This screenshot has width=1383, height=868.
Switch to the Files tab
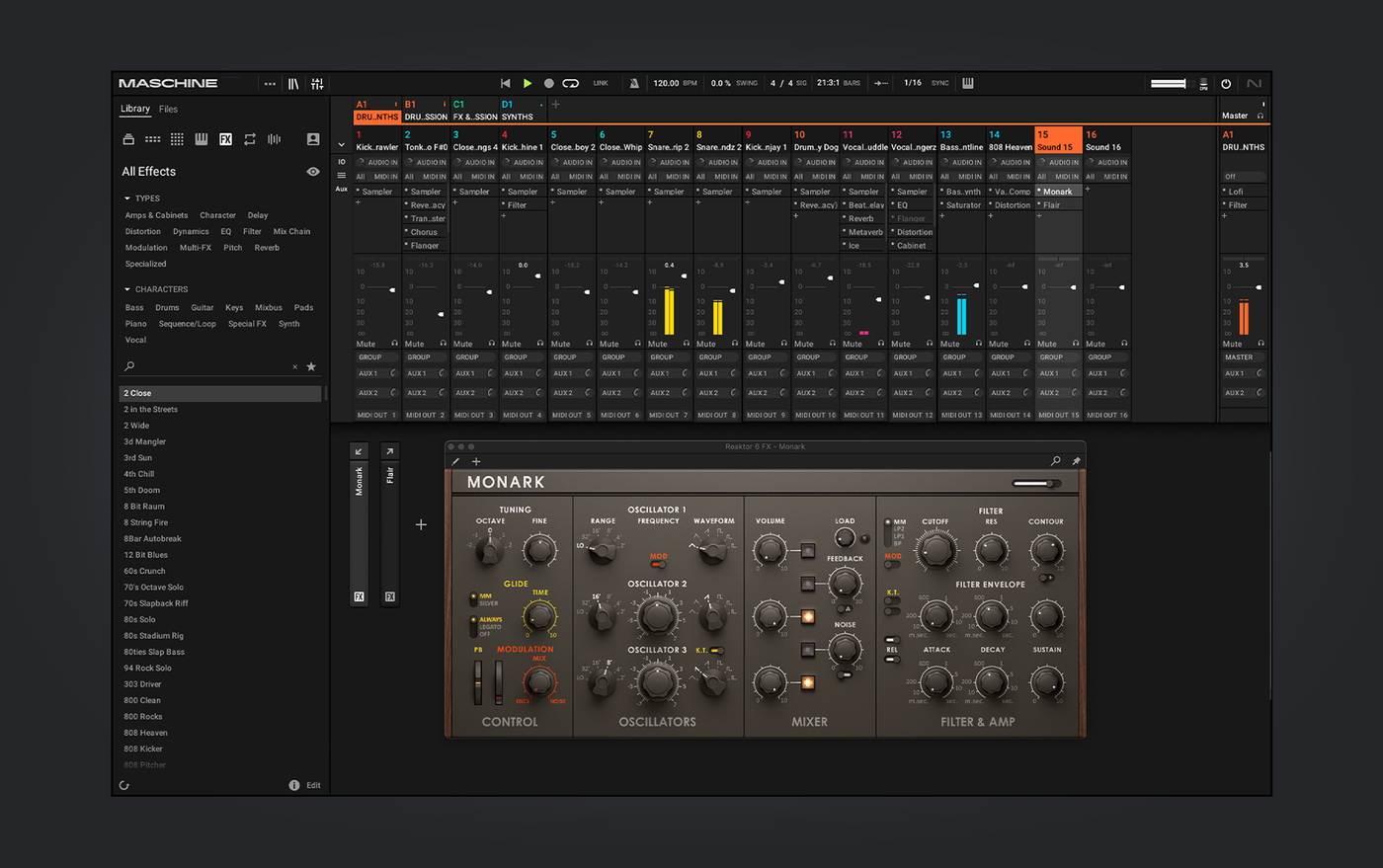(x=169, y=109)
